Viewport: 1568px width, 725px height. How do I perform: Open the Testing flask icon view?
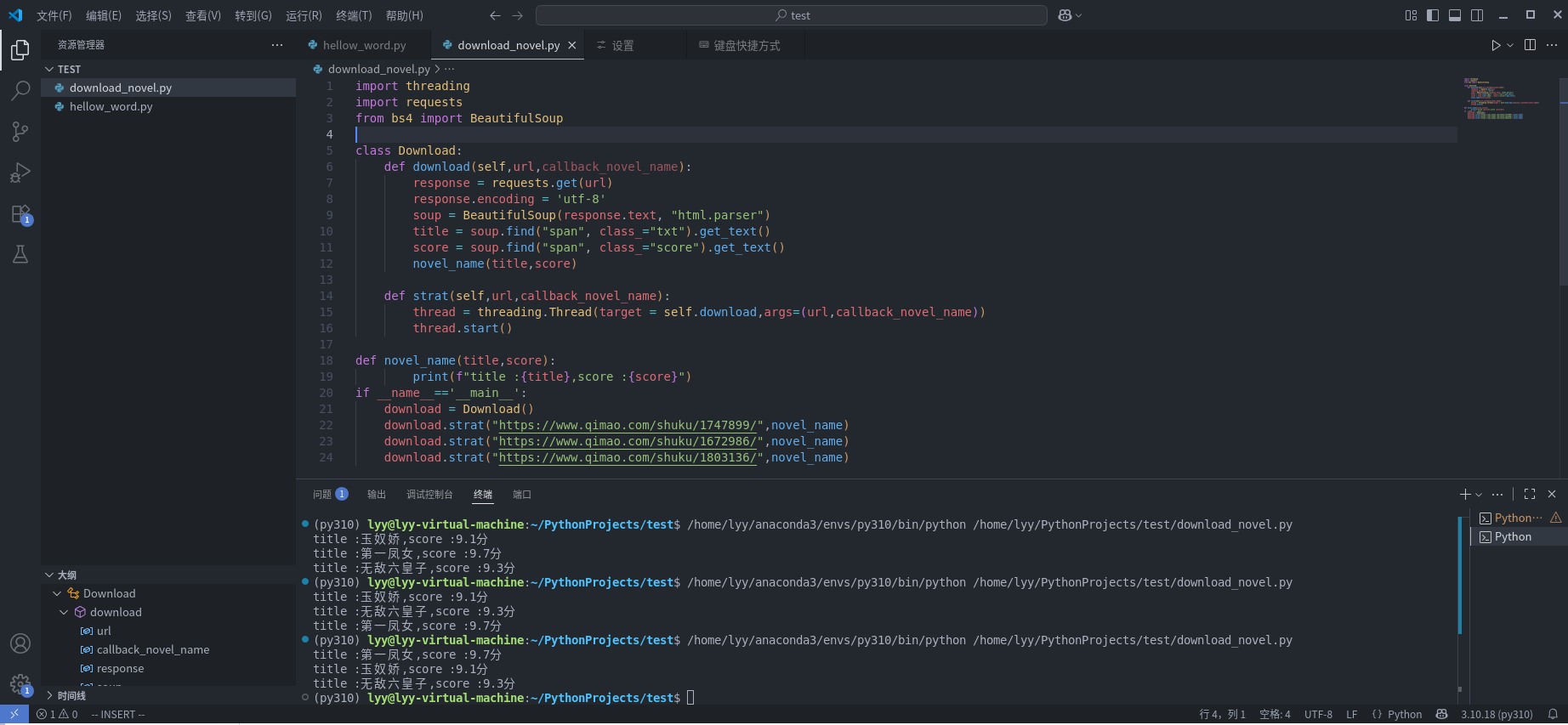(x=20, y=254)
